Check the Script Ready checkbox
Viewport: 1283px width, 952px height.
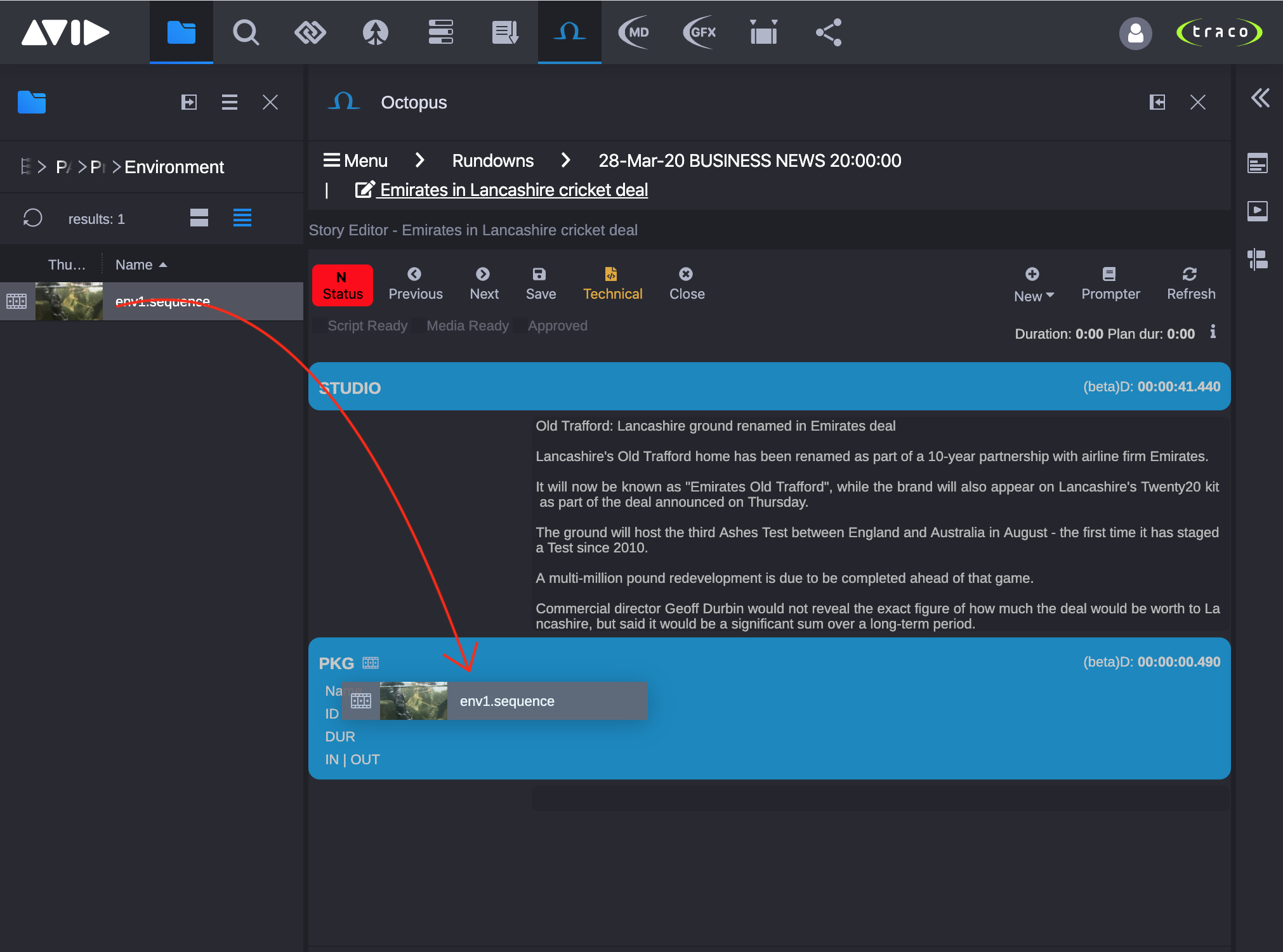pyautogui.click(x=320, y=325)
